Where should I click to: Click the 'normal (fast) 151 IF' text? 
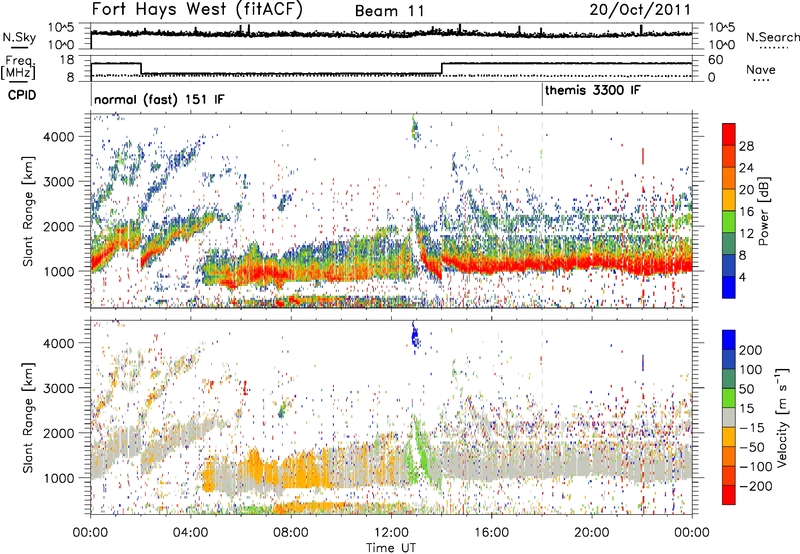point(159,99)
